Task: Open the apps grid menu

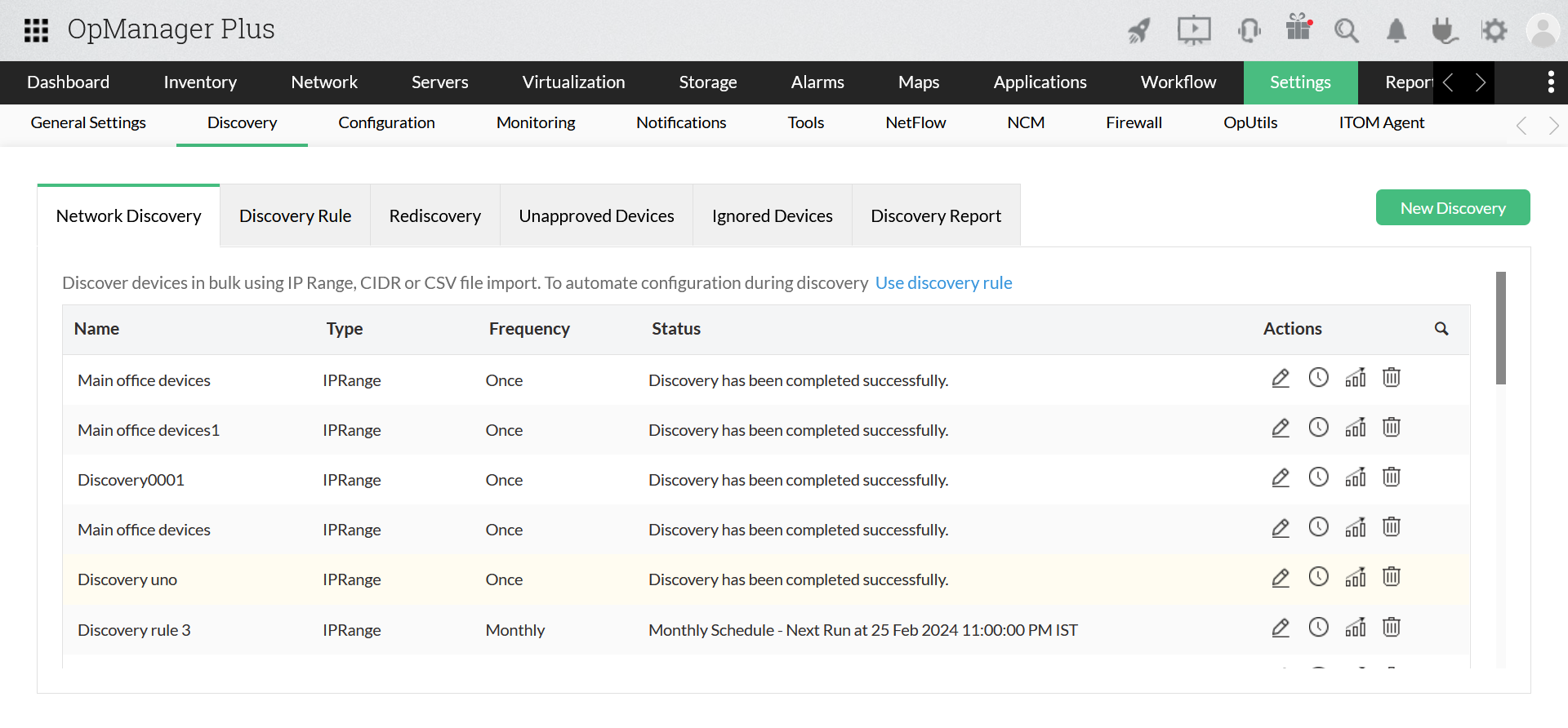Action: coord(36,30)
